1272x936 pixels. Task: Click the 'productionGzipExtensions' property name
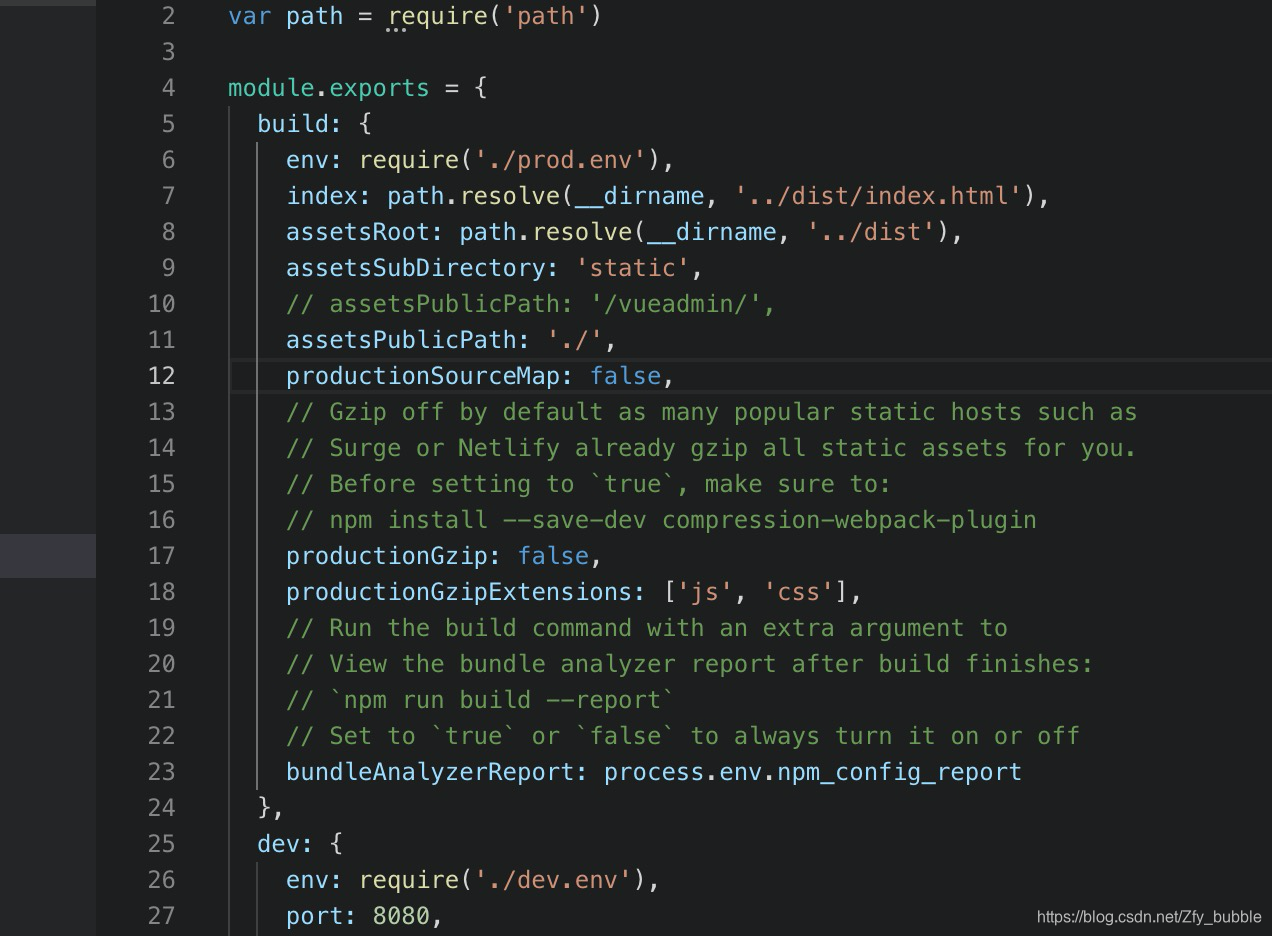[x=459, y=592]
